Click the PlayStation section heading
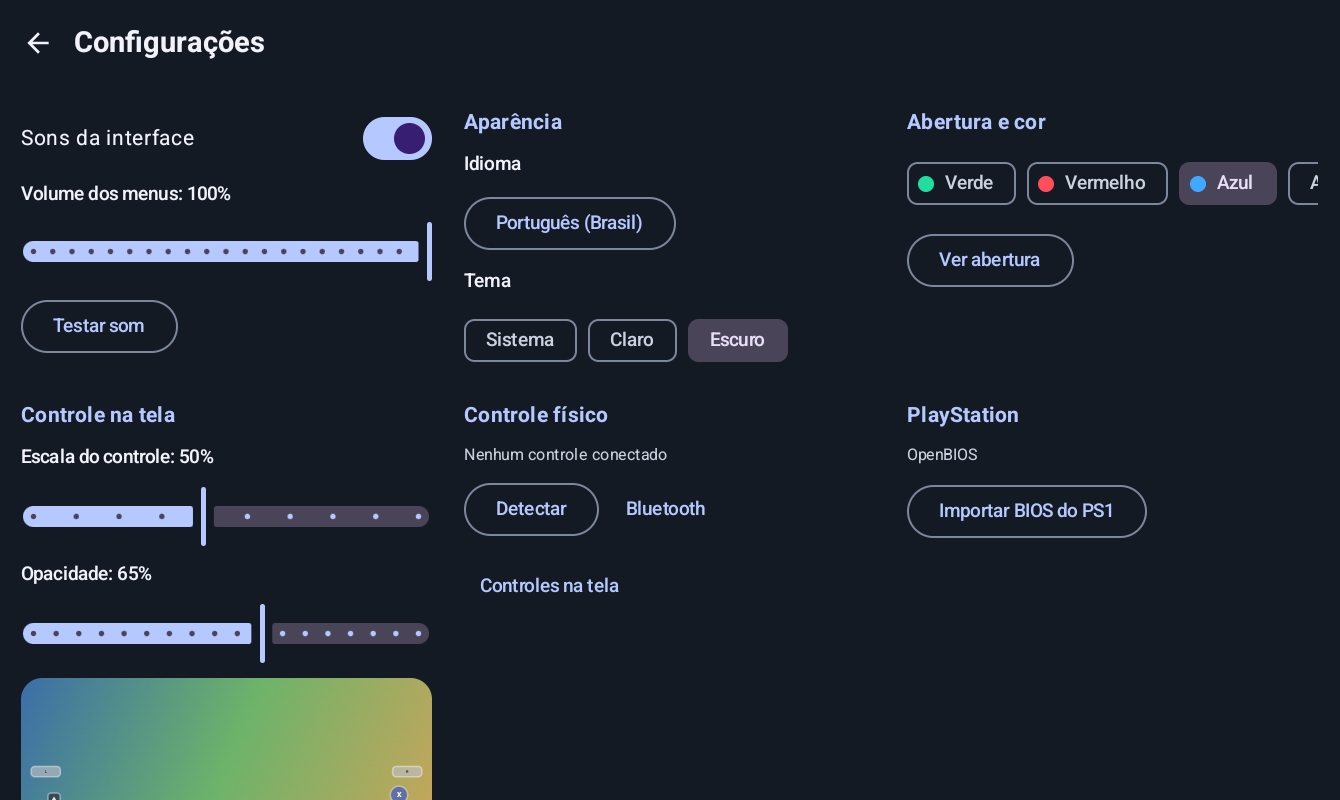The height and width of the screenshot is (800, 1340). (x=963, y=415)
